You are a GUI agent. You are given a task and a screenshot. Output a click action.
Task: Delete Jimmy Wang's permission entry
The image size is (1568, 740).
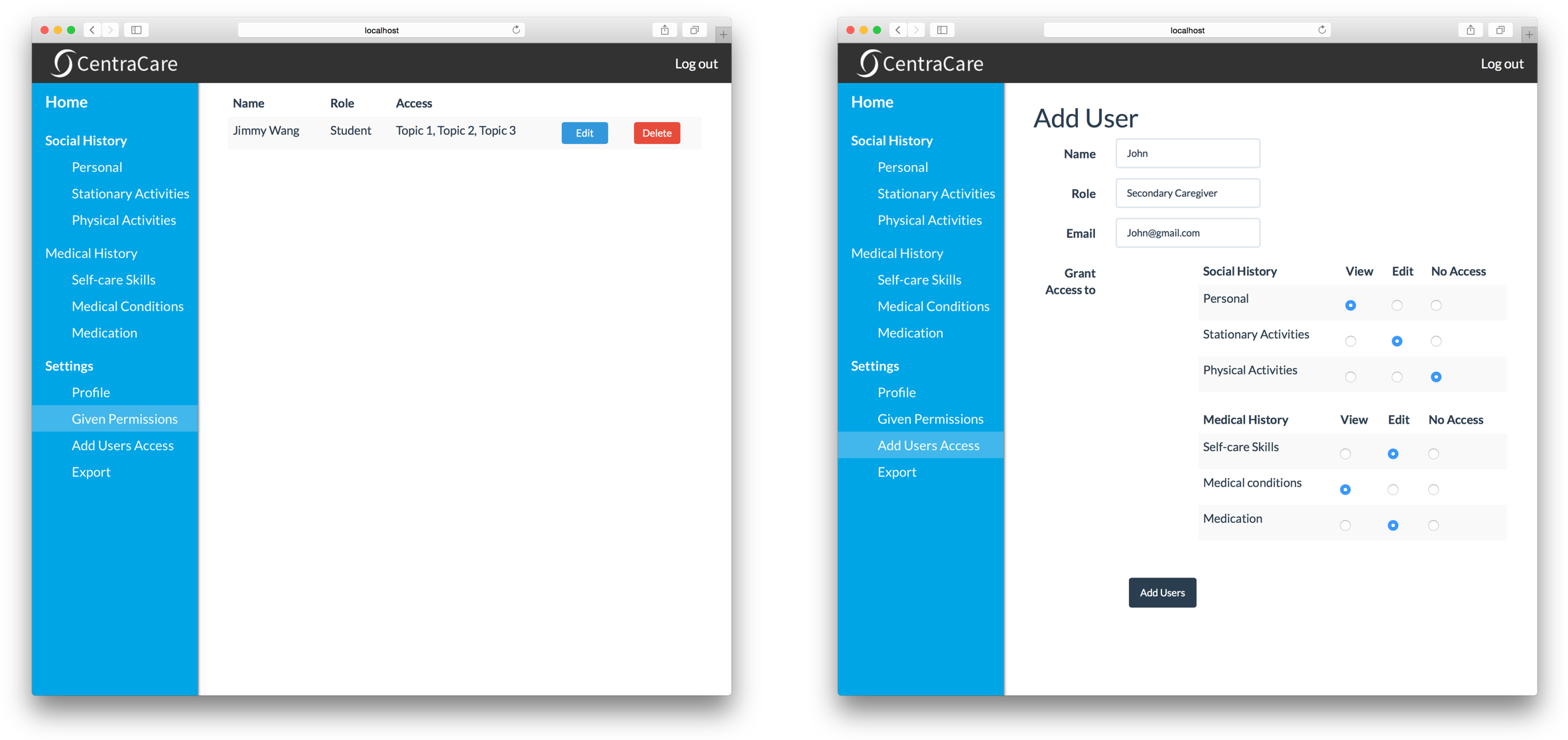point(657,133)
